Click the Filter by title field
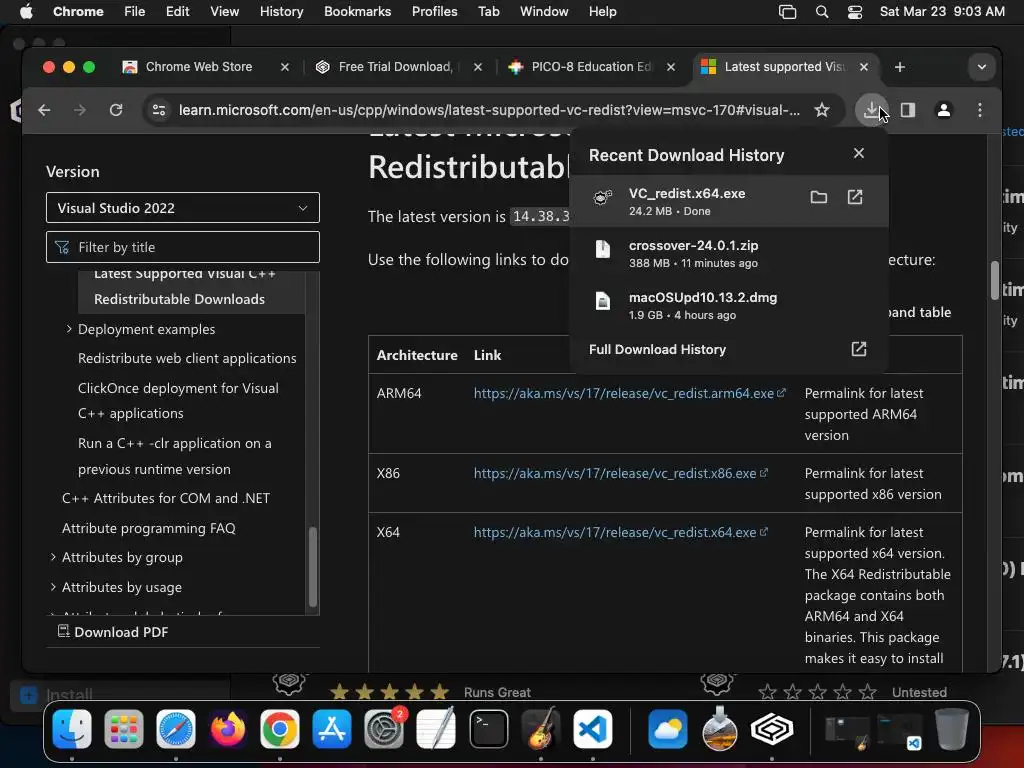The width and height of the screenshot is (1024, 768). pos(183,247)
